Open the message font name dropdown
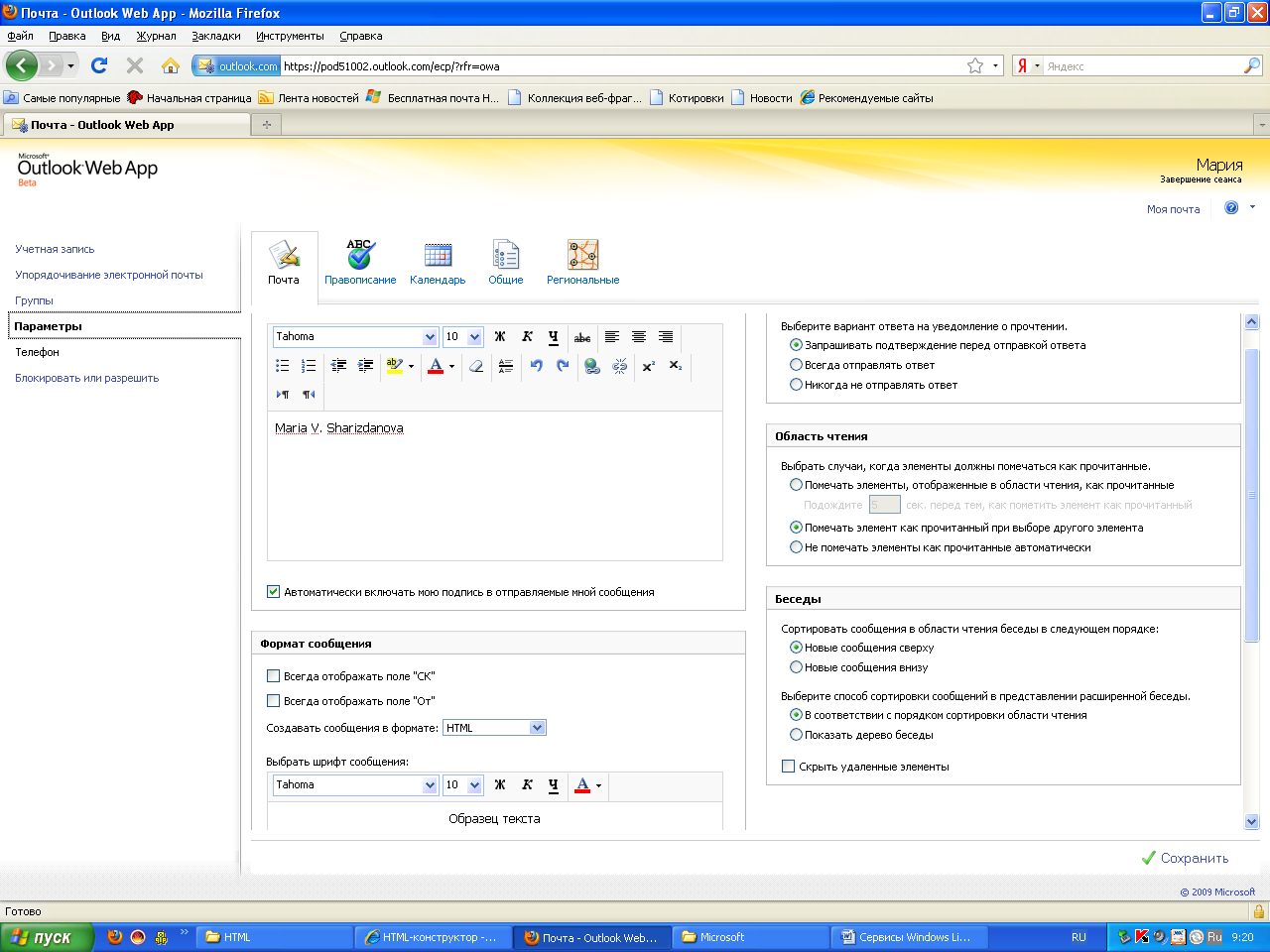The image size is (1270, 952). [430, 785]
